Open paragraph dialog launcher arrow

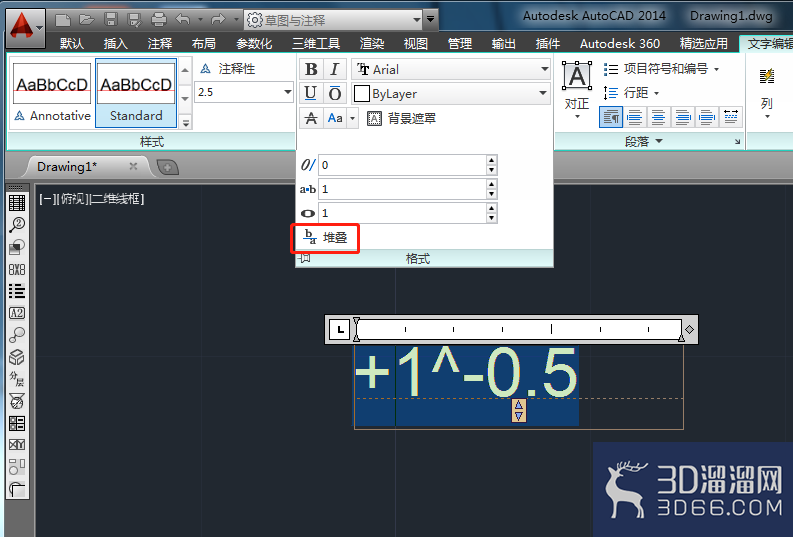[737, 142]
